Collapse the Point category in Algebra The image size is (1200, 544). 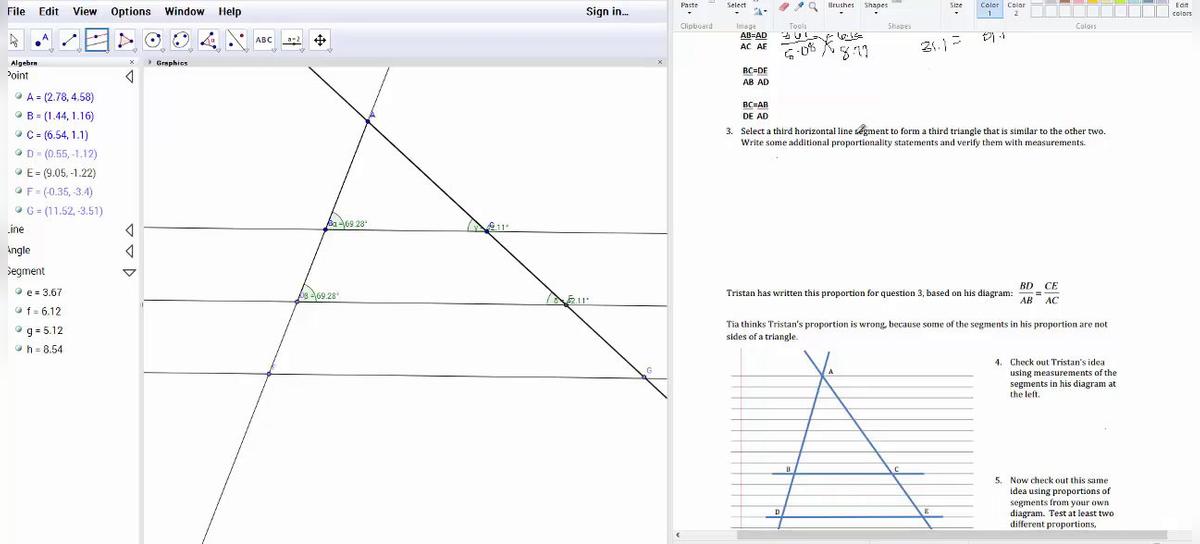pos(129,77)
